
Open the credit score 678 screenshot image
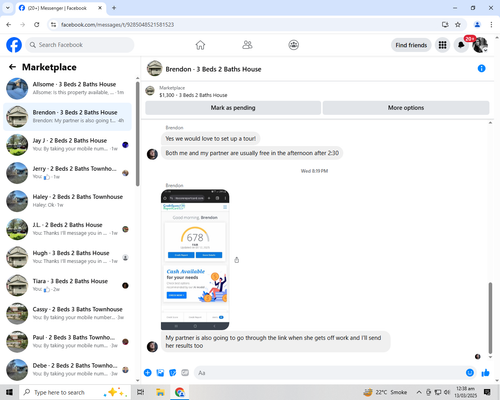click(x=195, y=260)
